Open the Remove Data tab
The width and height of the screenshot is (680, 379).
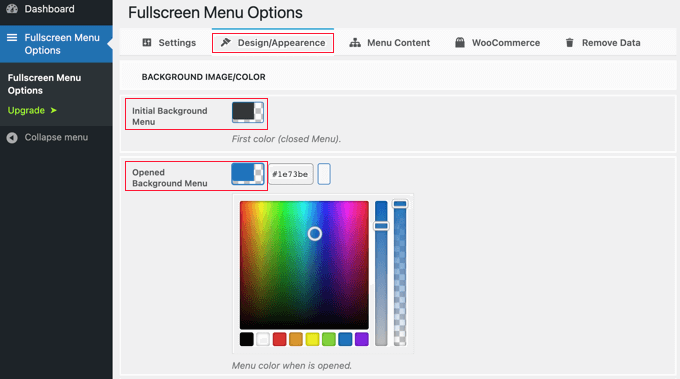pos(602,43)
